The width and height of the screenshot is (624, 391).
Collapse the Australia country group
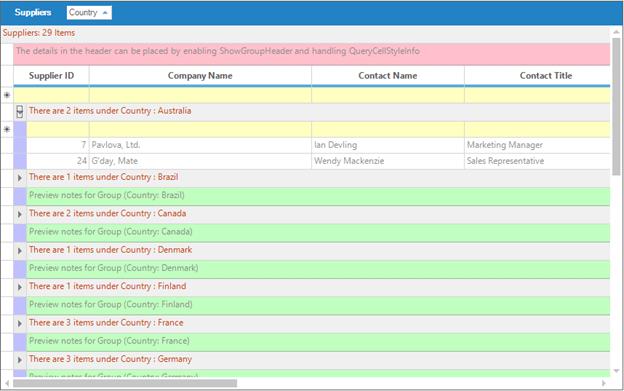coord(20,111)
